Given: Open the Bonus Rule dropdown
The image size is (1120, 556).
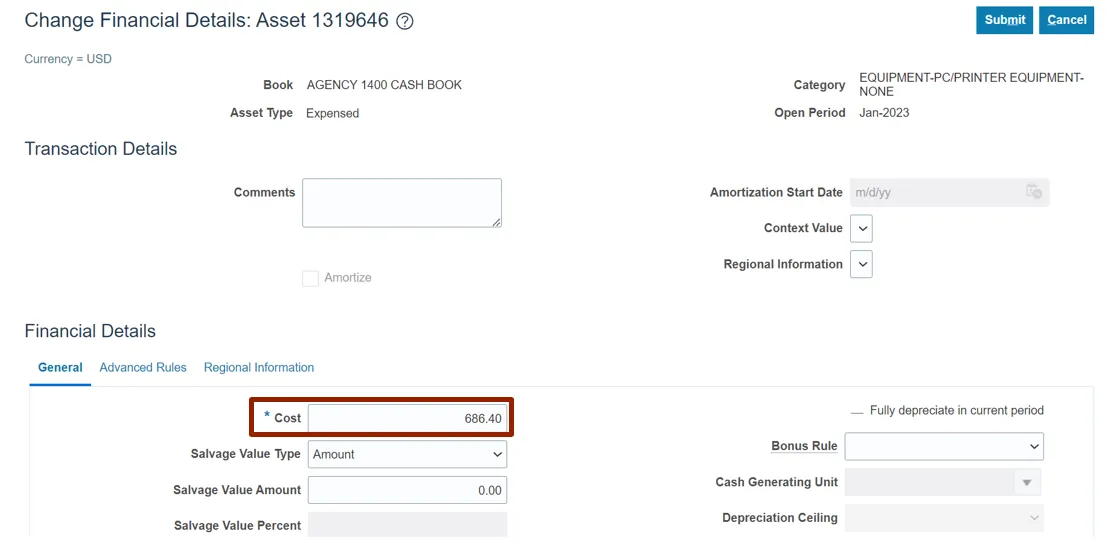Looking at the screenshot, I should point(944,446).
